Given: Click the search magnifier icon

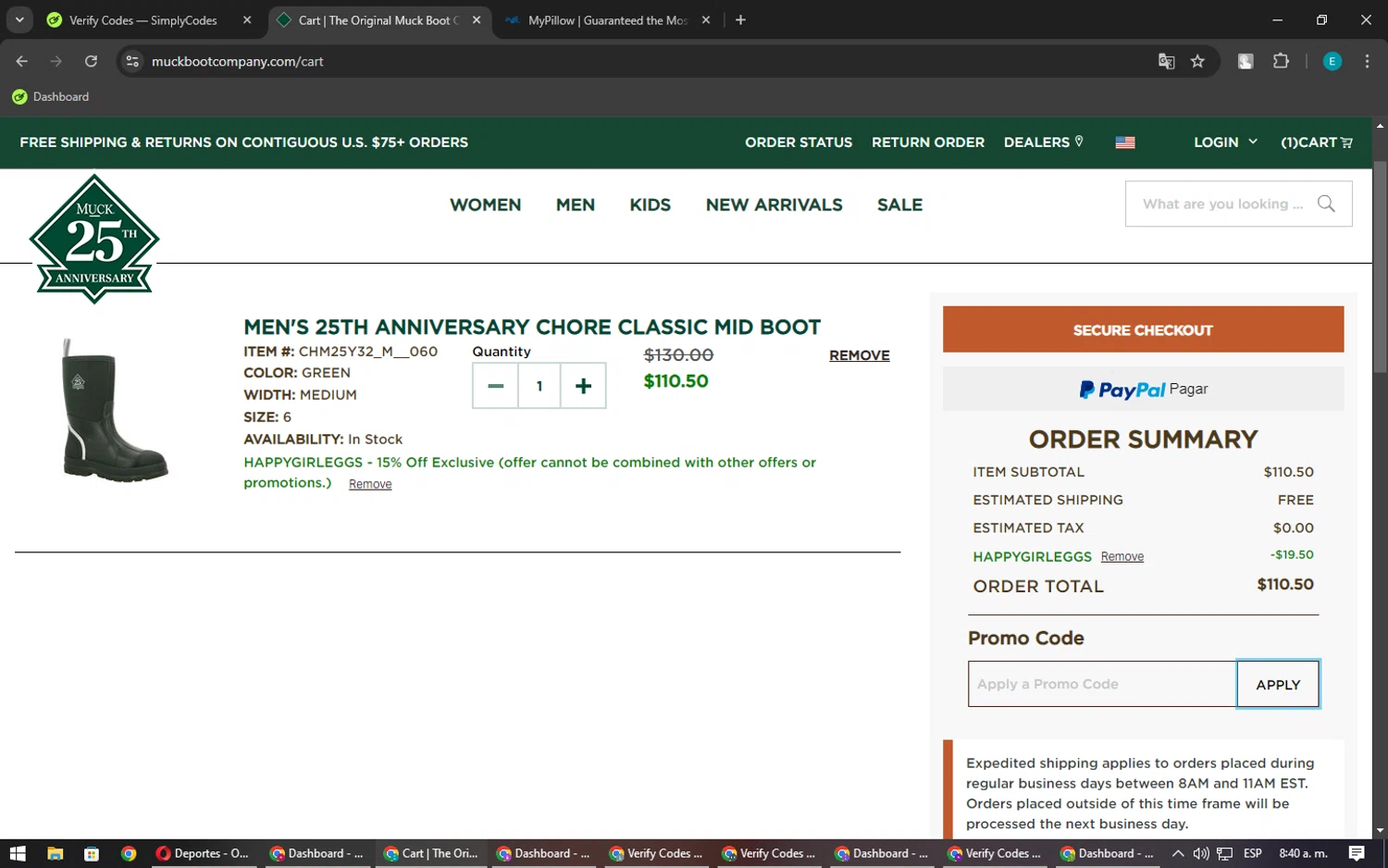Looking at the screenshot, I should coord(1326,204).
